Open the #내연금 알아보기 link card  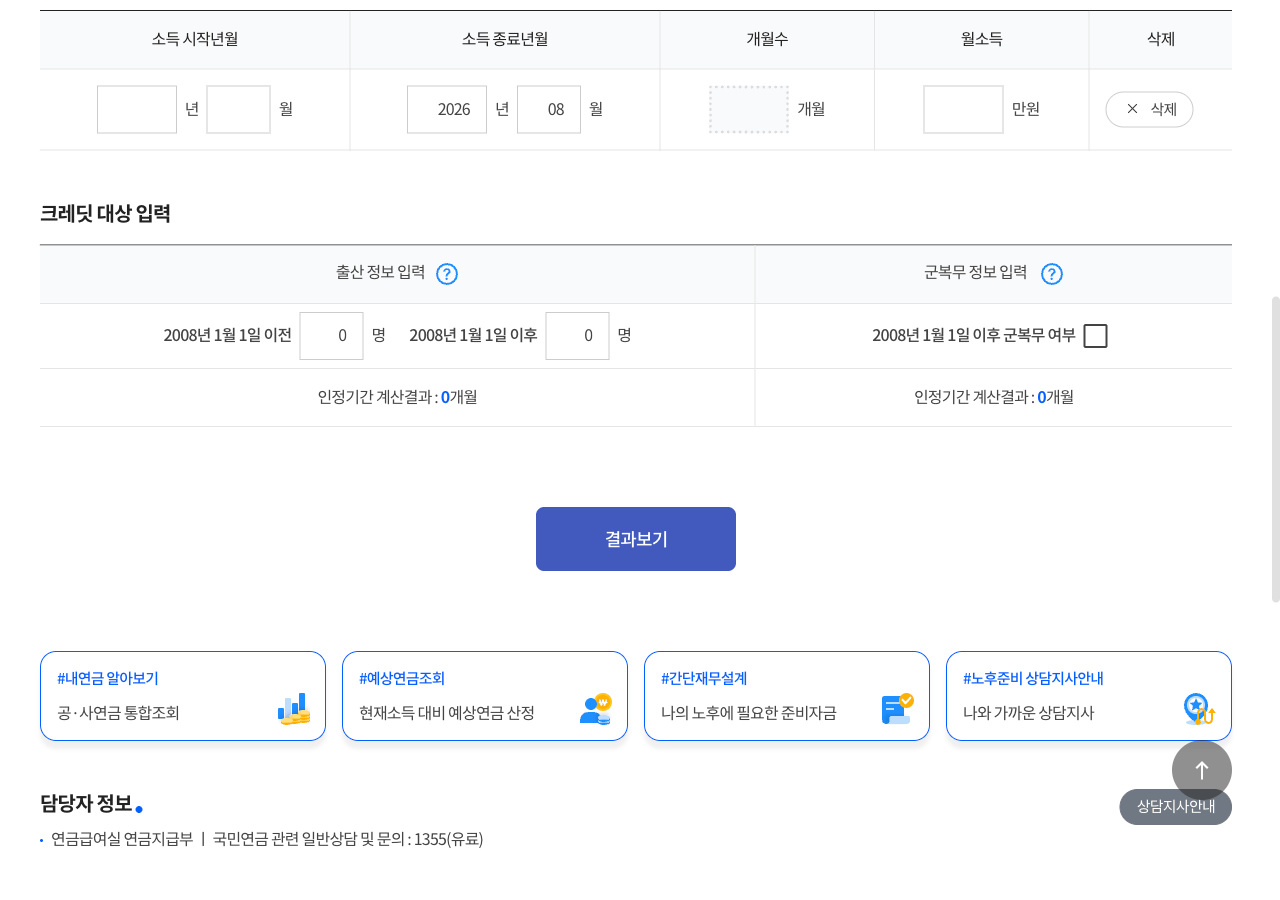(183, 696)
